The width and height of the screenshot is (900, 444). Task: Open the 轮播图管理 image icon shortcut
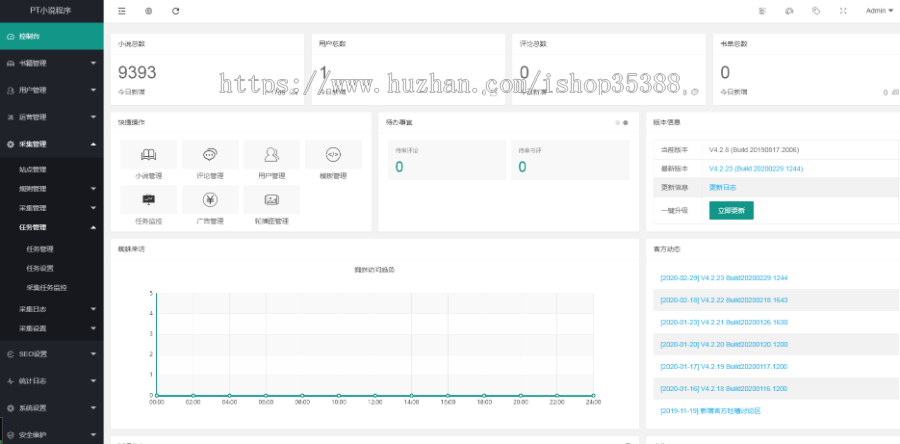coord(271,200)
